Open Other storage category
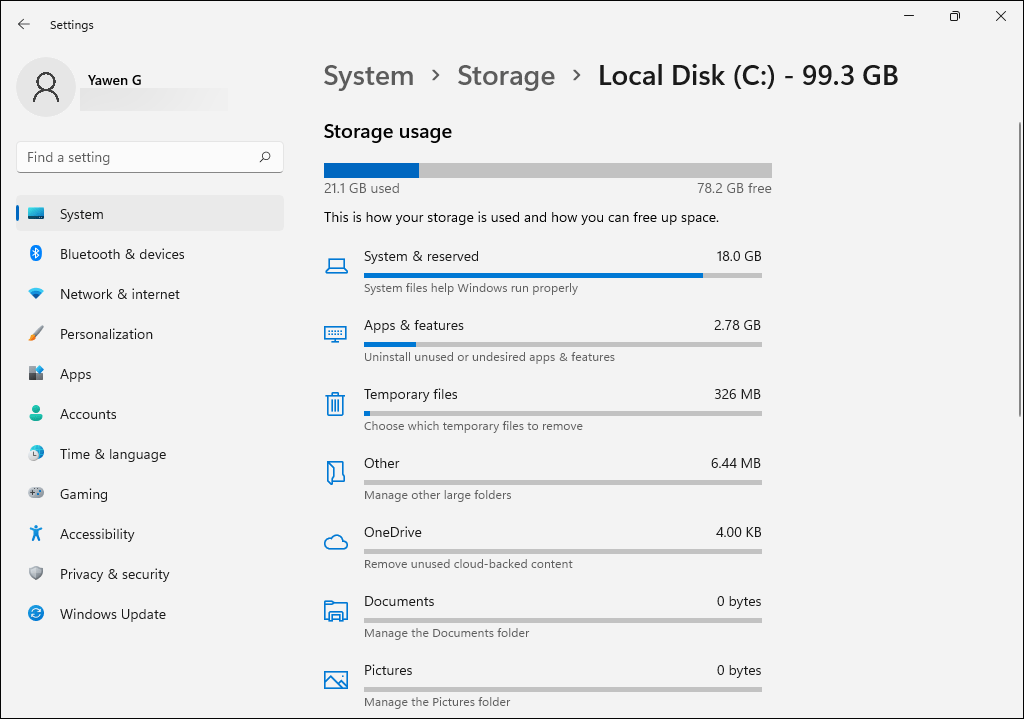The height and width of the screenshot is (719, 1024). coord(543,478)
